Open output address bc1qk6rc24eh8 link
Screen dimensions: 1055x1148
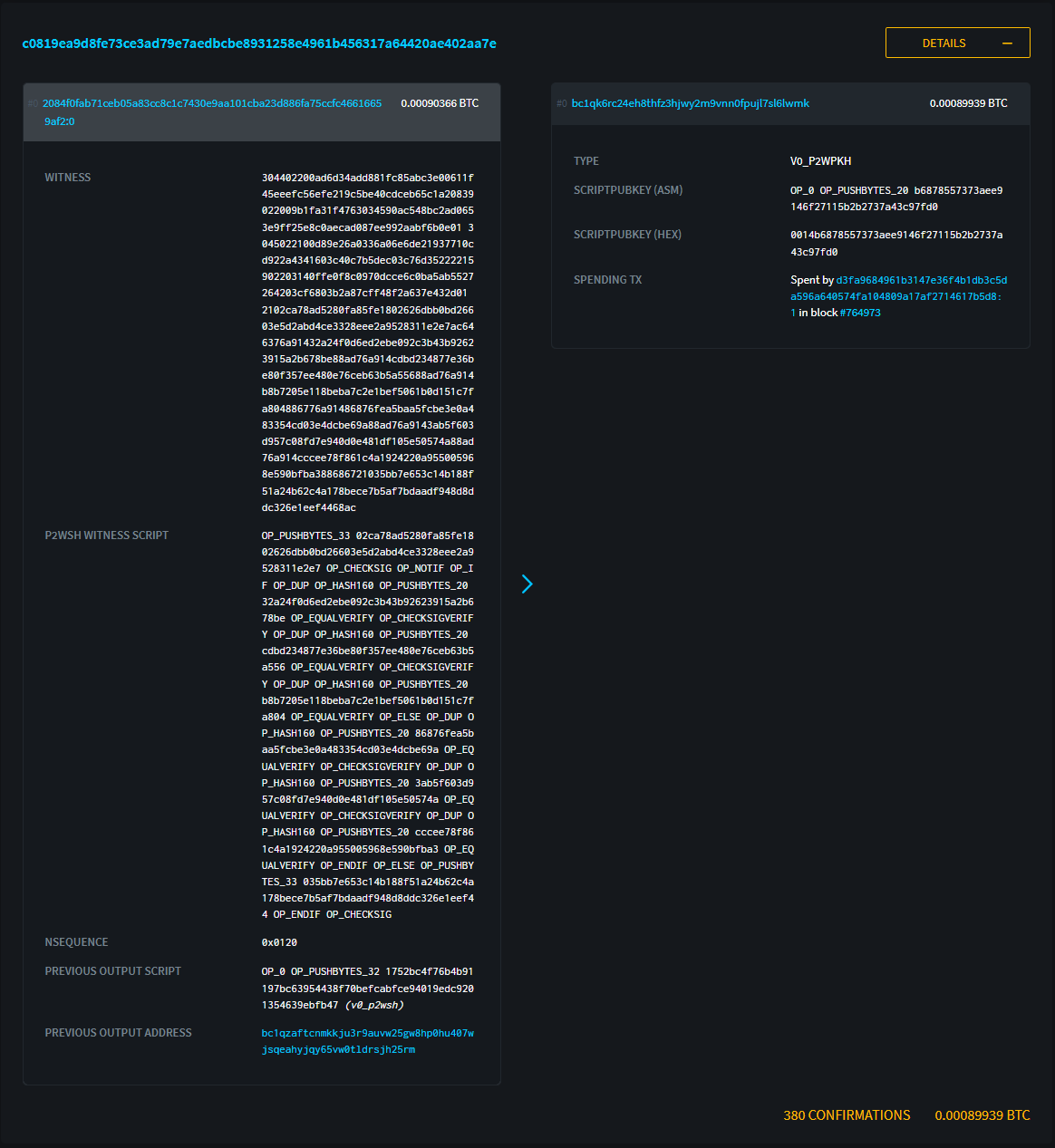tap(690, 103)
